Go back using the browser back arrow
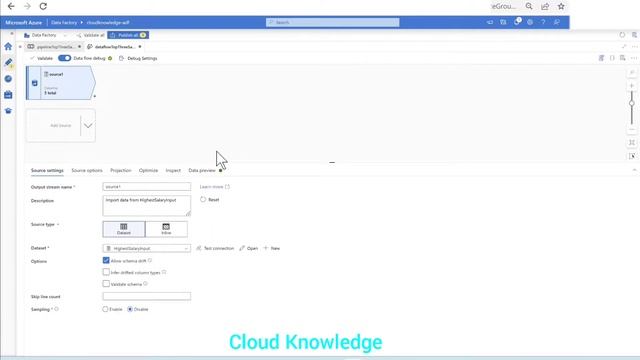The width and height of the screenshot is (640, 360). [11, 6]
